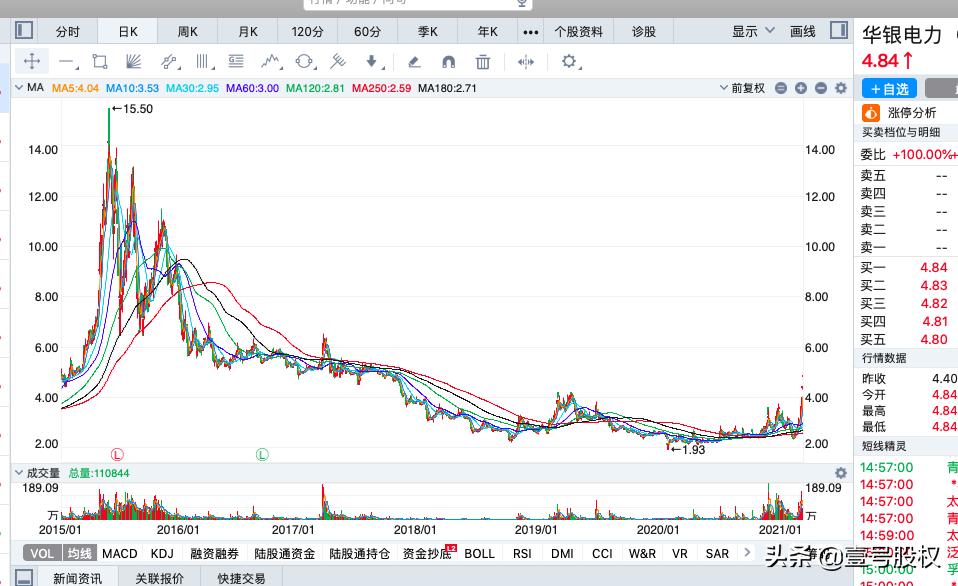The width and height of the screenshot is (958, 586).
Task: Toggle the crosshair move tool
Action: click(32, 62)
